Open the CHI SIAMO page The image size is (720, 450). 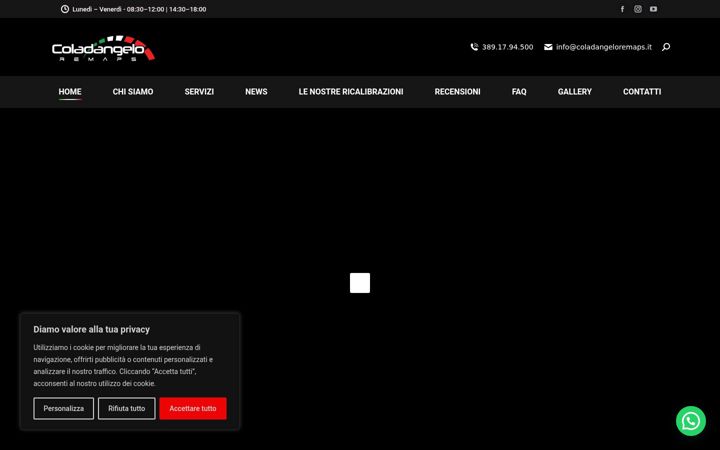coord(133,92)
